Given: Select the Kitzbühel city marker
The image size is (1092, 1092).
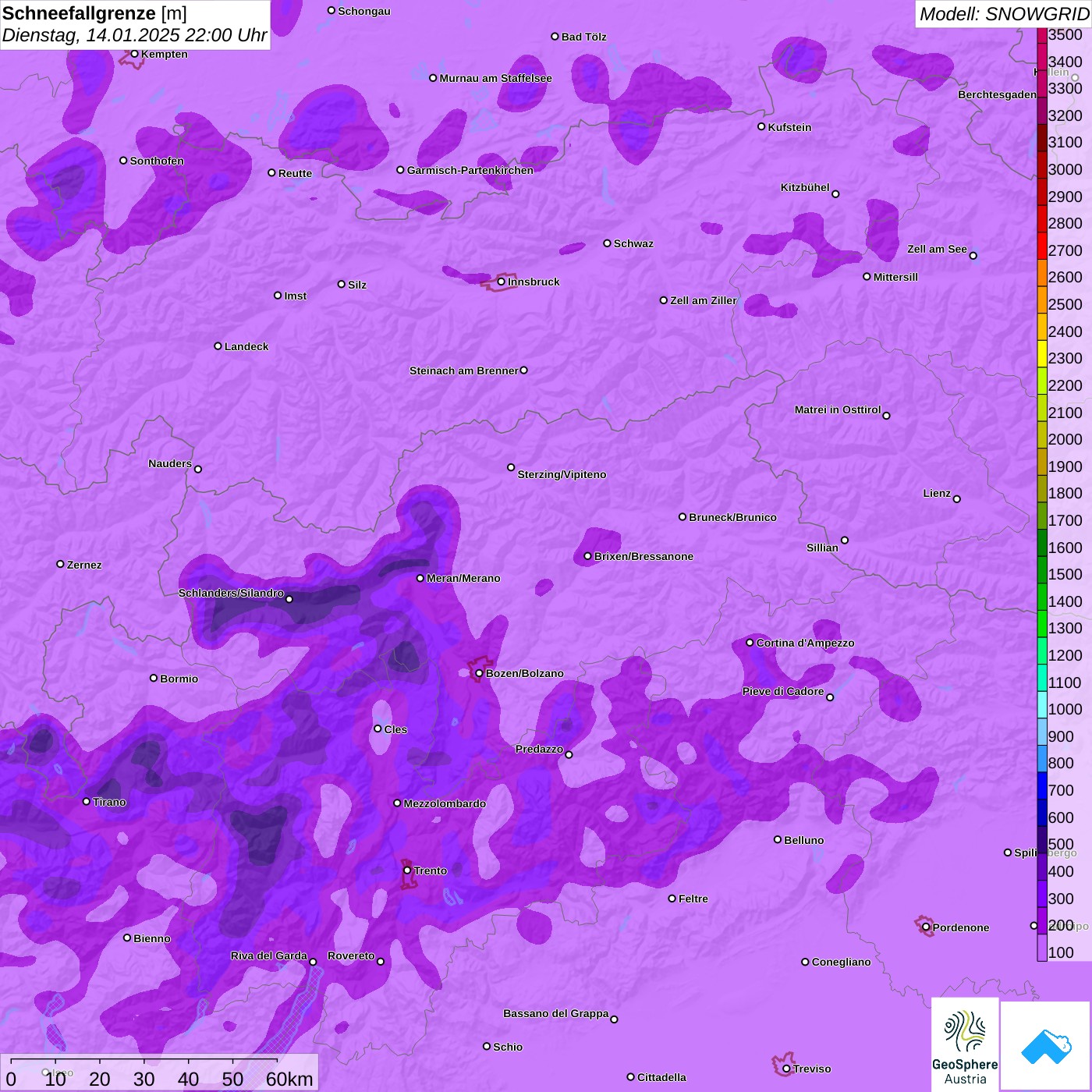Looking at the screenshot, I should [x=835, y=194].
